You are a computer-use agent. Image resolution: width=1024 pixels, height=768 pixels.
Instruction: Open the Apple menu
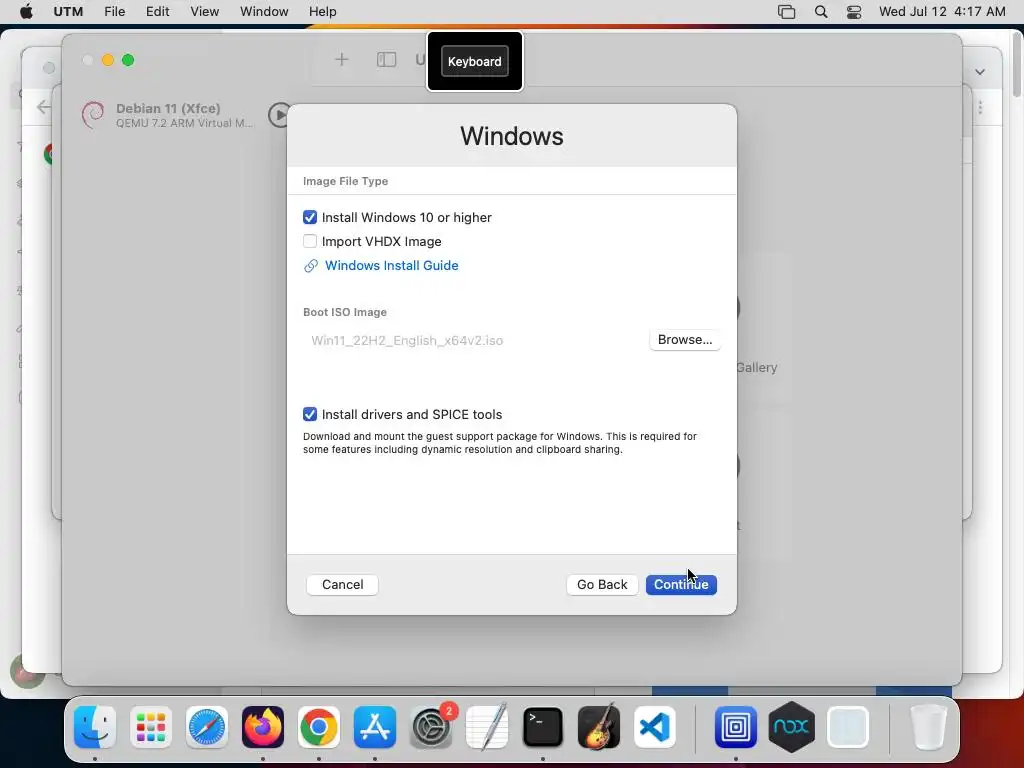pyautogui.click(x=26, y=12)
